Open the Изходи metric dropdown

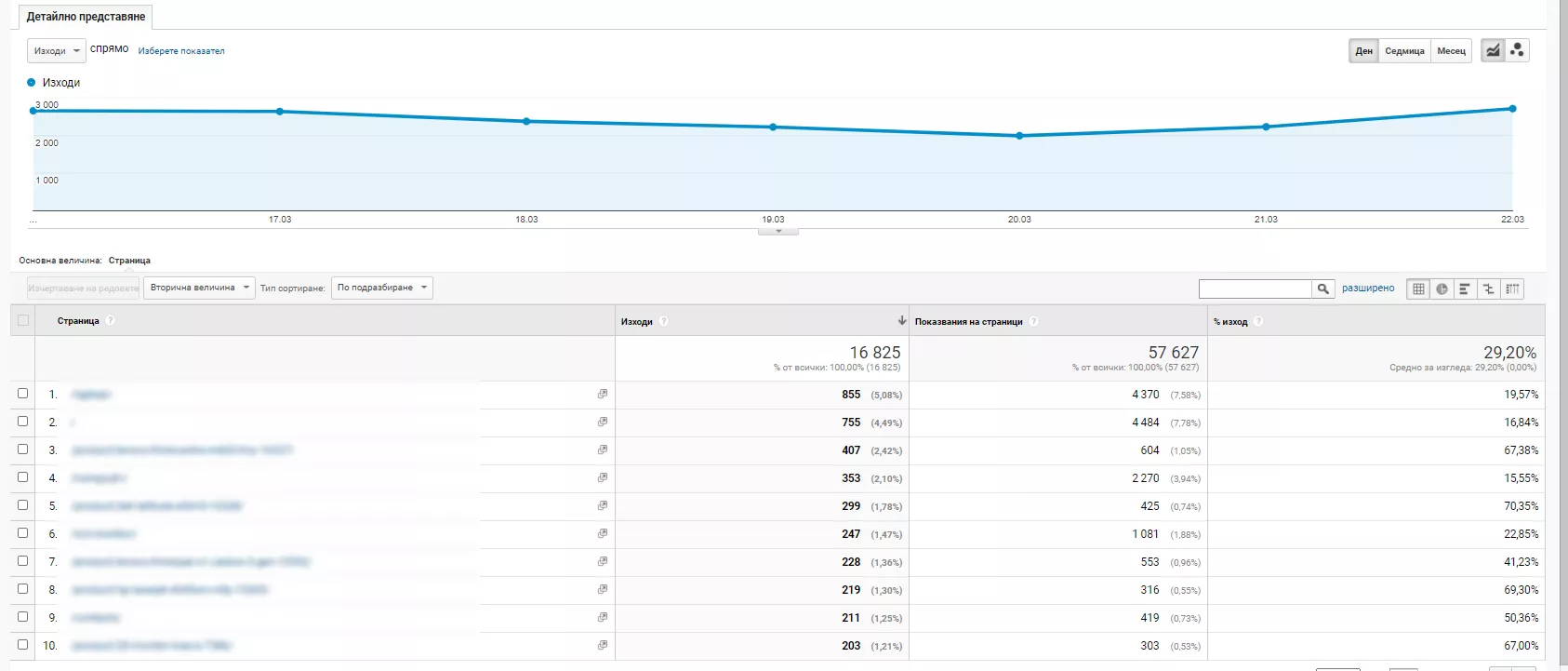click(57, 50)
